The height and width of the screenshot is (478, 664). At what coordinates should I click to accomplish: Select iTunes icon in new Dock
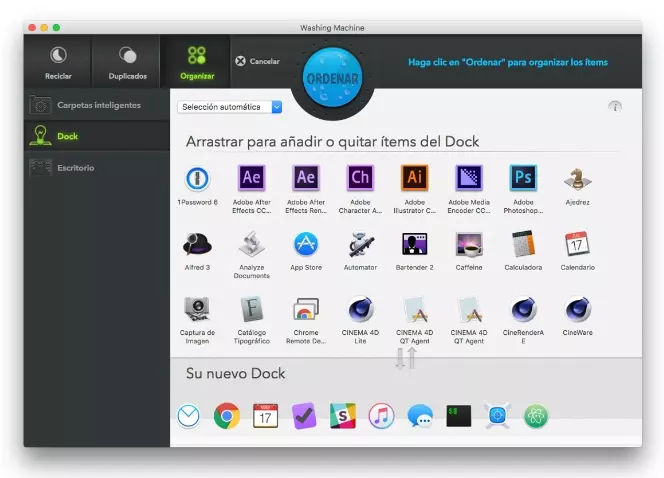[x=381, y=416]
